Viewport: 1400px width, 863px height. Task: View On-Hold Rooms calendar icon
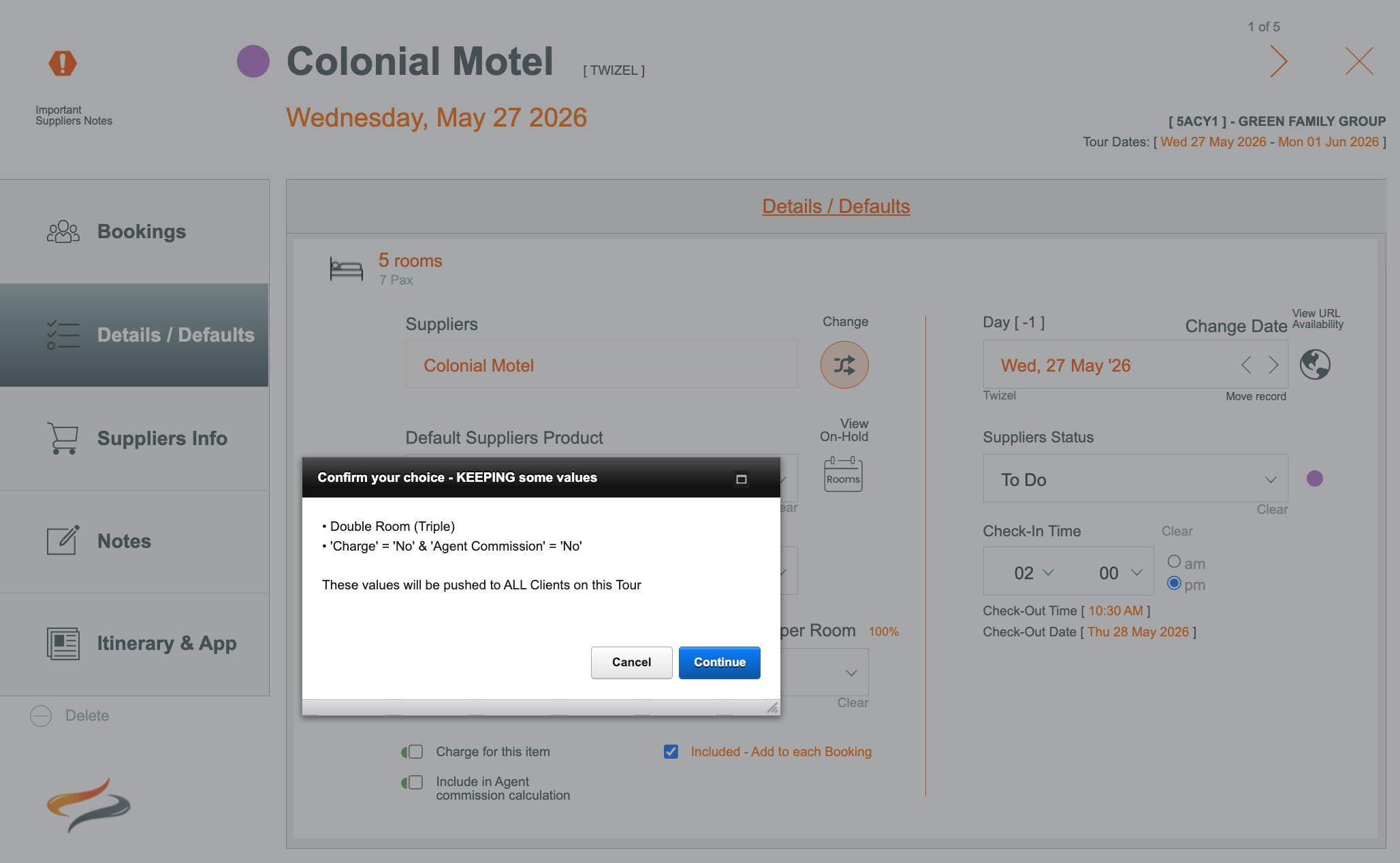point(843,474)
